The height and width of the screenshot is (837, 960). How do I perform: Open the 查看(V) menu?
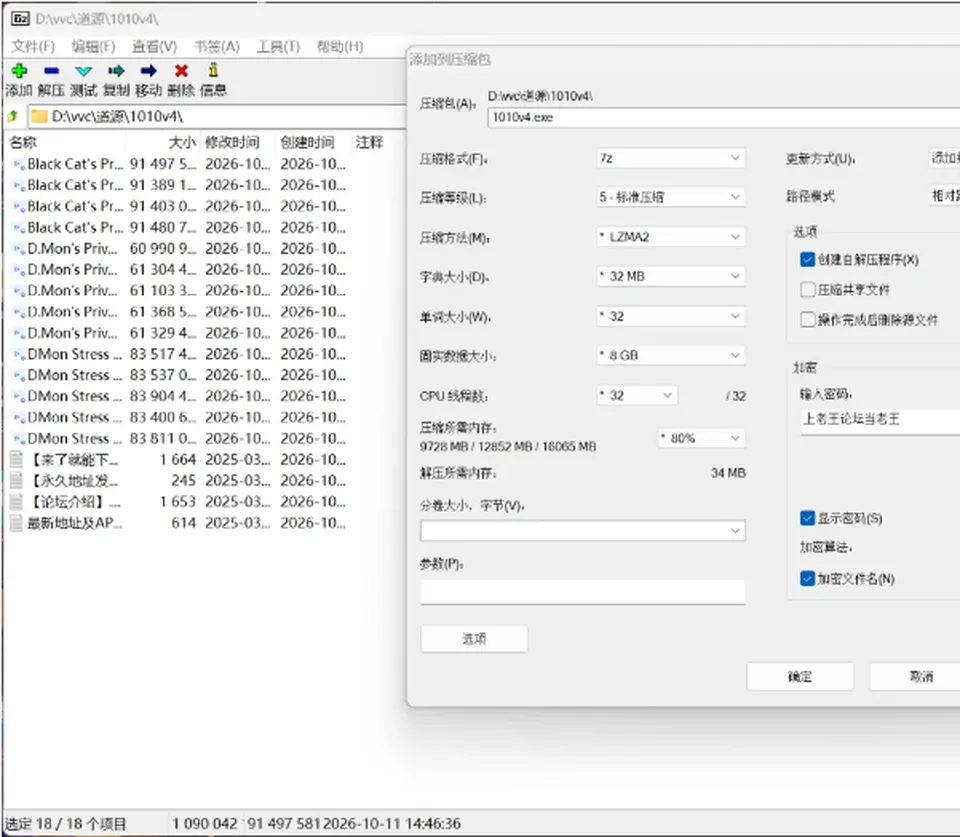(154, 47)
